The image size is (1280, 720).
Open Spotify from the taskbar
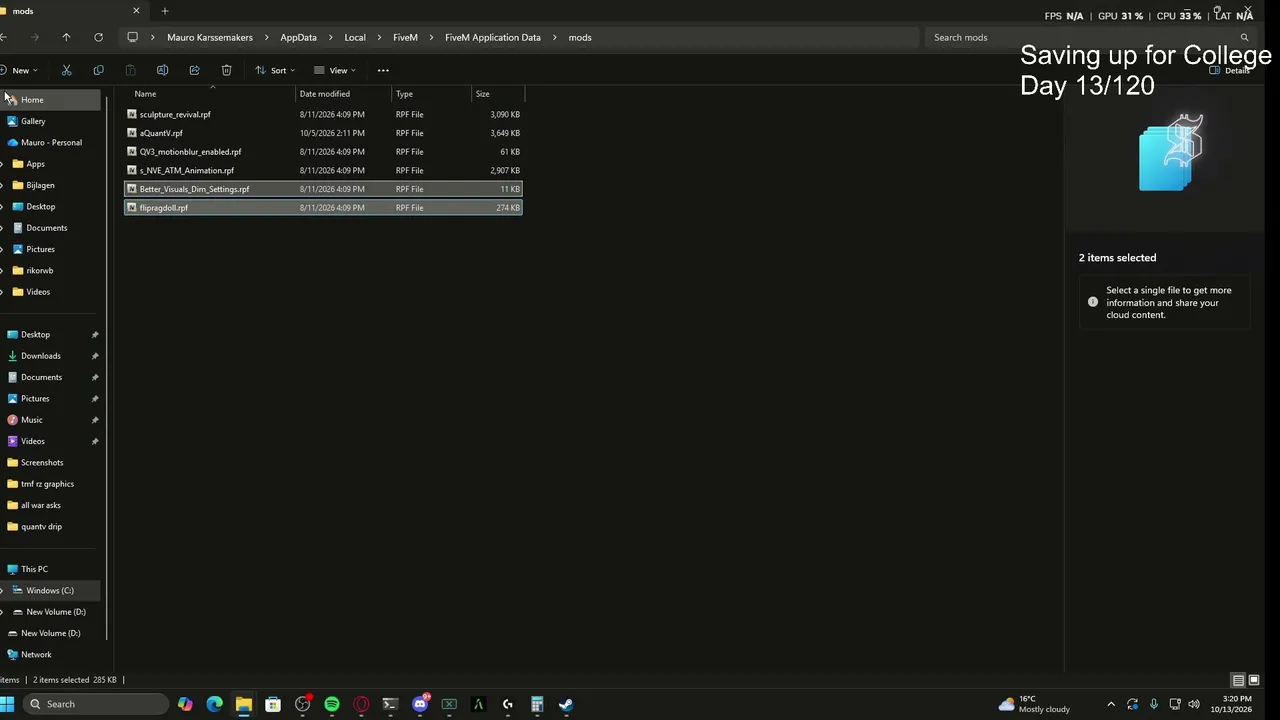332,704
